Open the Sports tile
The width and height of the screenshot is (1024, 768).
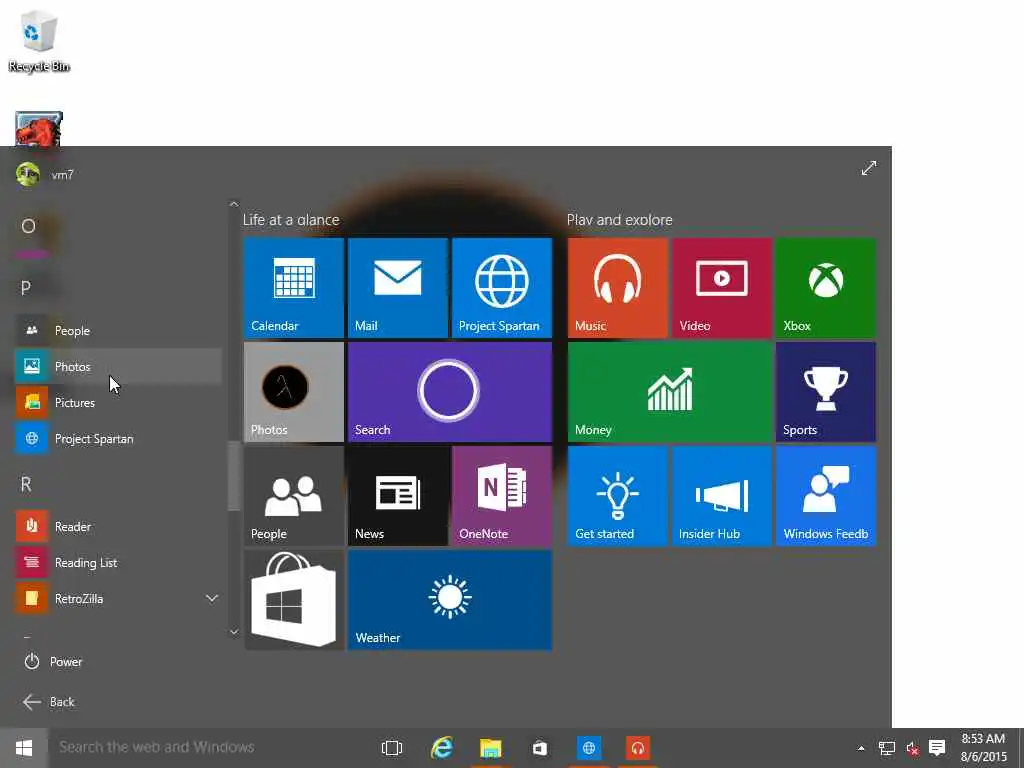tap(826, 392)
